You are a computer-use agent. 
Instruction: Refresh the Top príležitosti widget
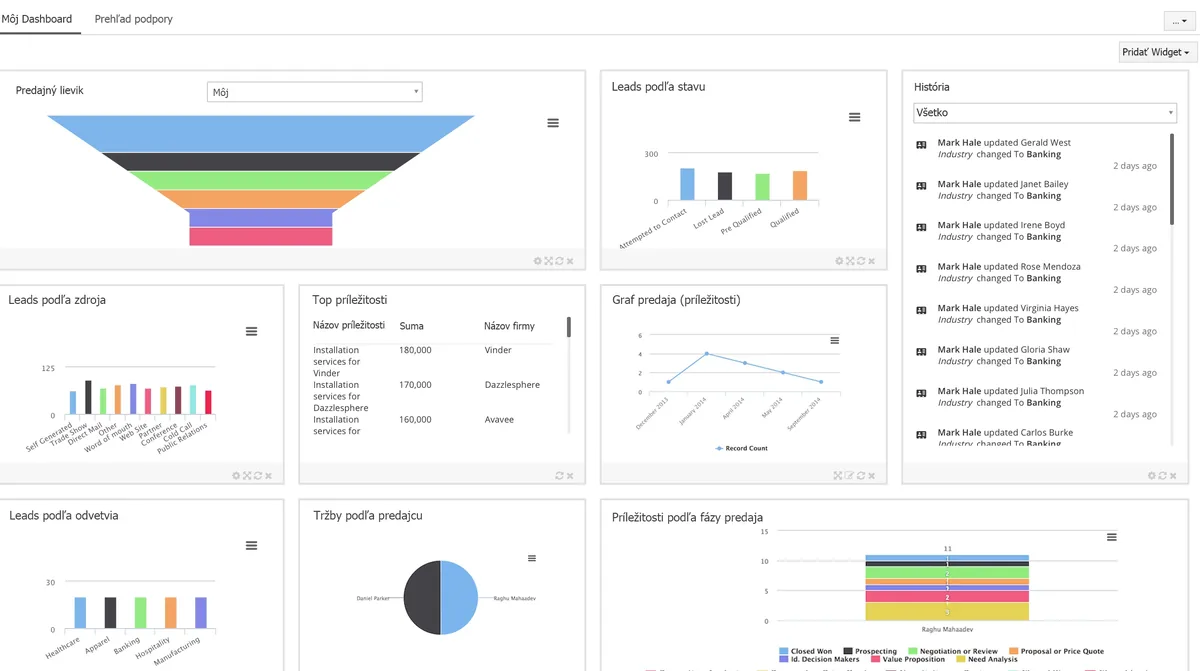(559, 476)
